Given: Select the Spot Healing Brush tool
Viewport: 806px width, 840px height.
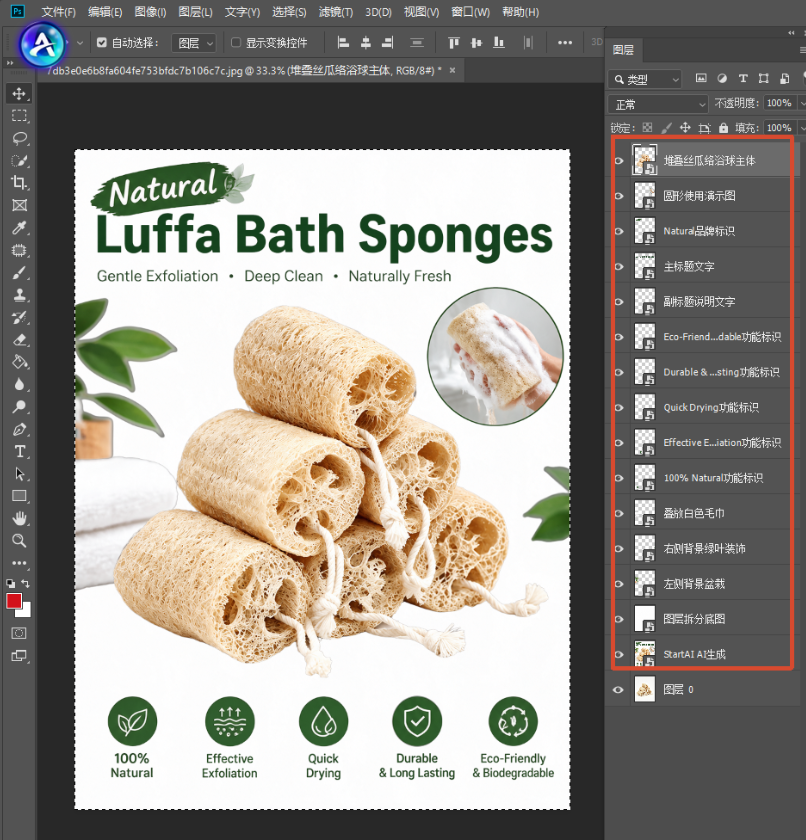Looking at the screenshot, I should (x=19, y=250).
